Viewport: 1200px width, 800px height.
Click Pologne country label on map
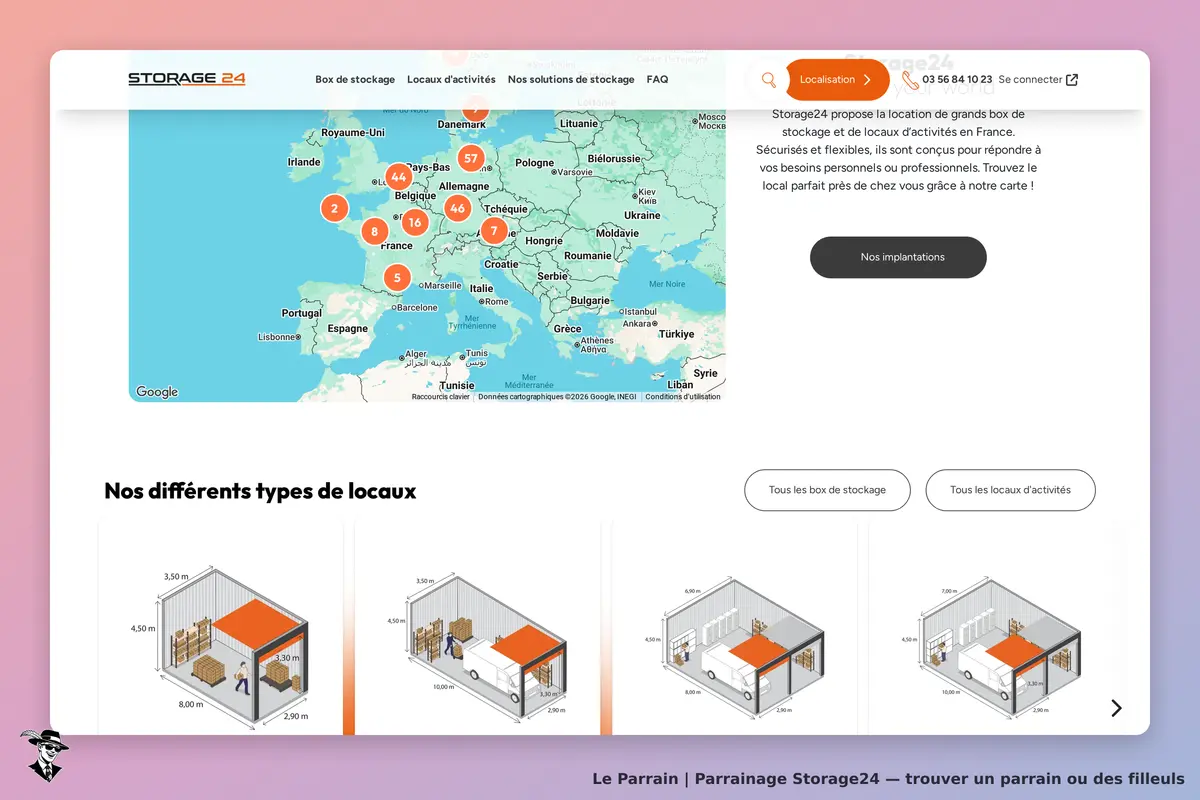tap(535, 163)
